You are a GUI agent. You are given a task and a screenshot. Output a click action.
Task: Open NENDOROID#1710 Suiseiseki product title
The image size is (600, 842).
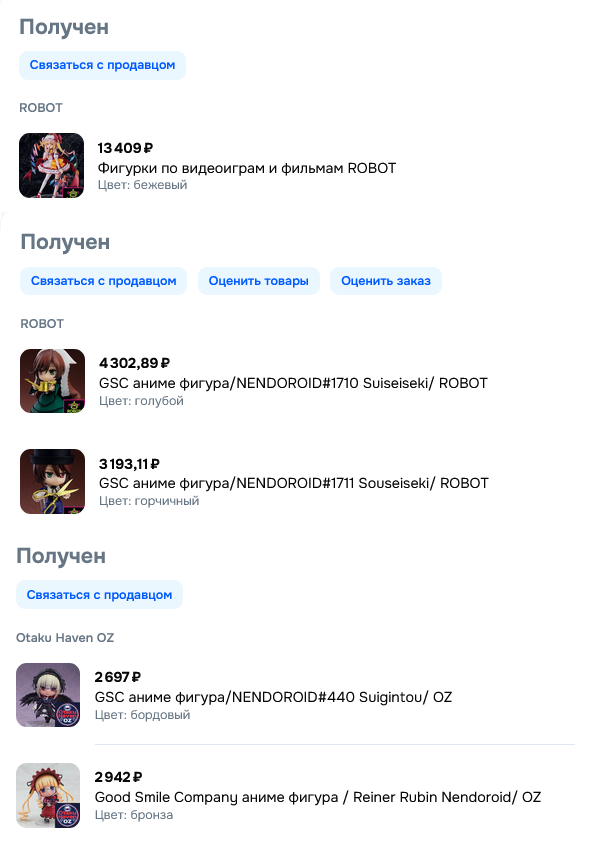293,383
